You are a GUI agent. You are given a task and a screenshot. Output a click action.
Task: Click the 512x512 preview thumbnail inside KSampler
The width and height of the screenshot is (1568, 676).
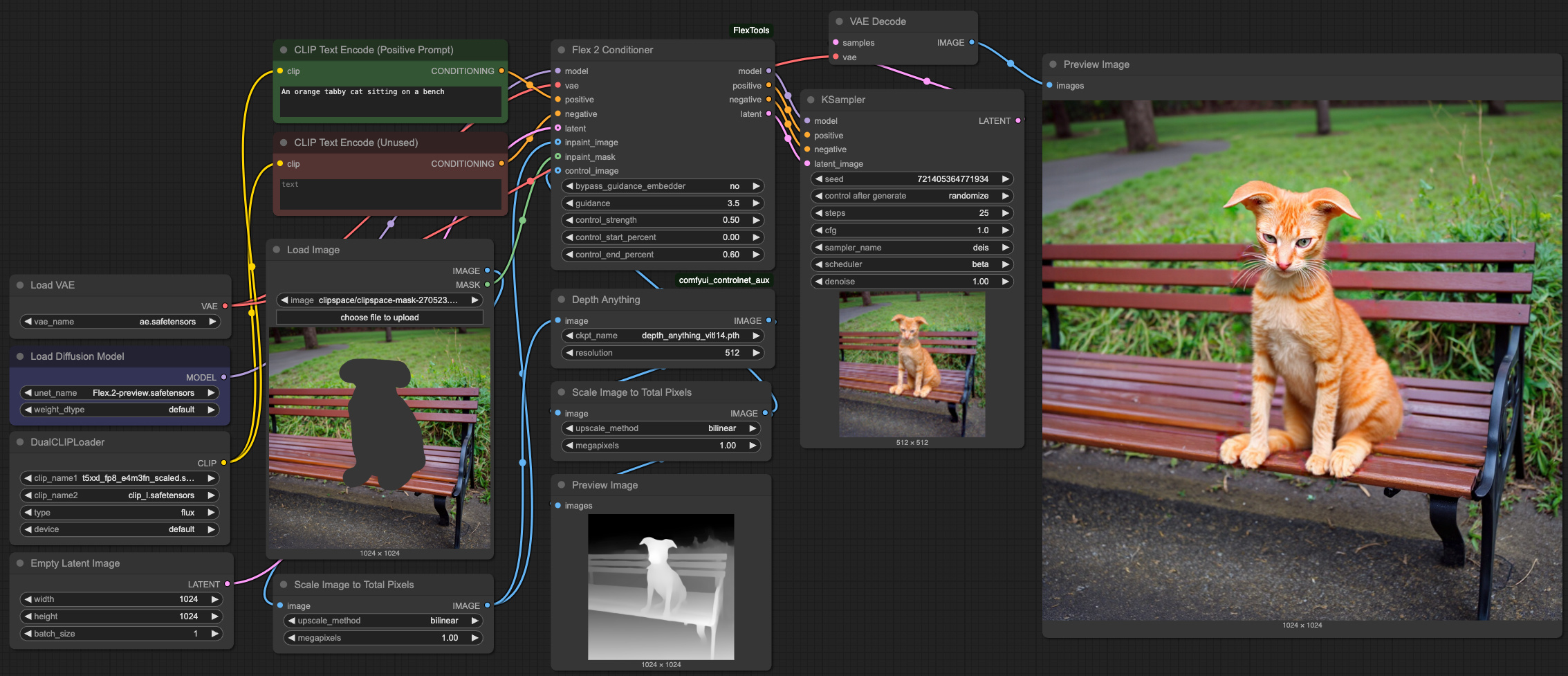coord(912,365)
